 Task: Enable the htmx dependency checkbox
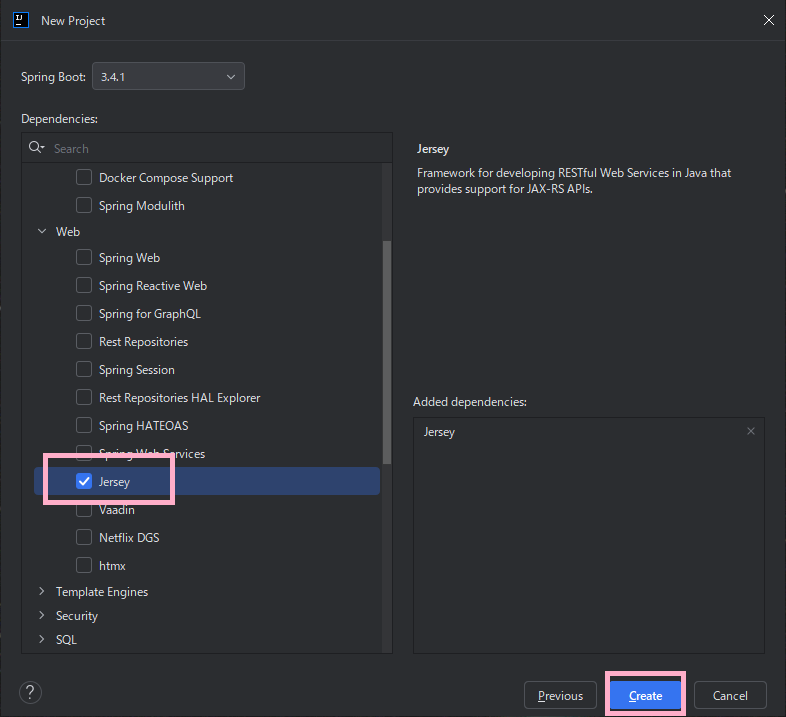tap(84, 566)
